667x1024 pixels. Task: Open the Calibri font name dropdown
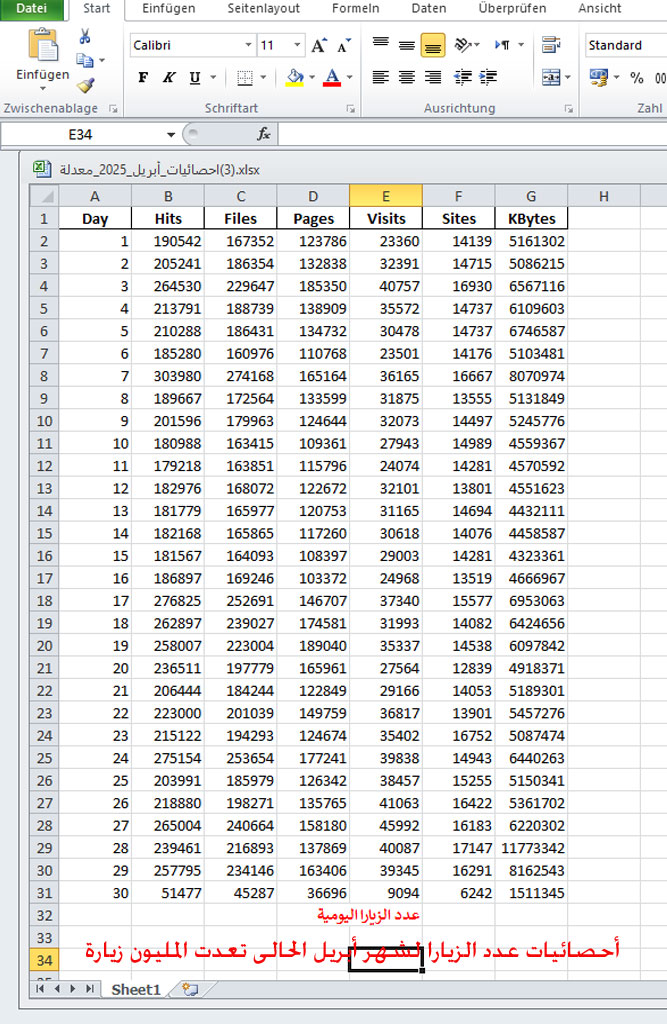point(248,46)
